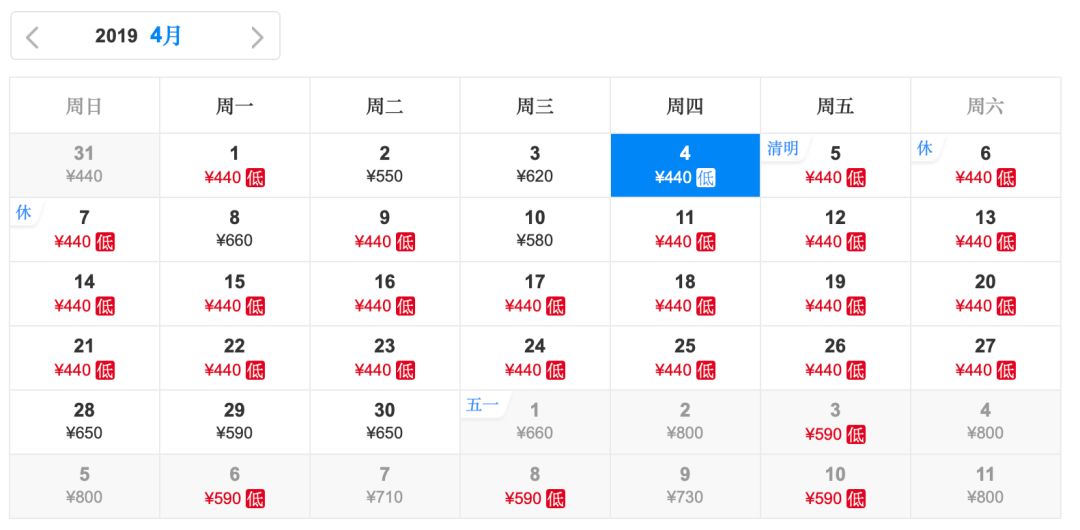1080x530 pixels.
Task: Go to previous month with left arrow
Action: [x=33, y=37]
